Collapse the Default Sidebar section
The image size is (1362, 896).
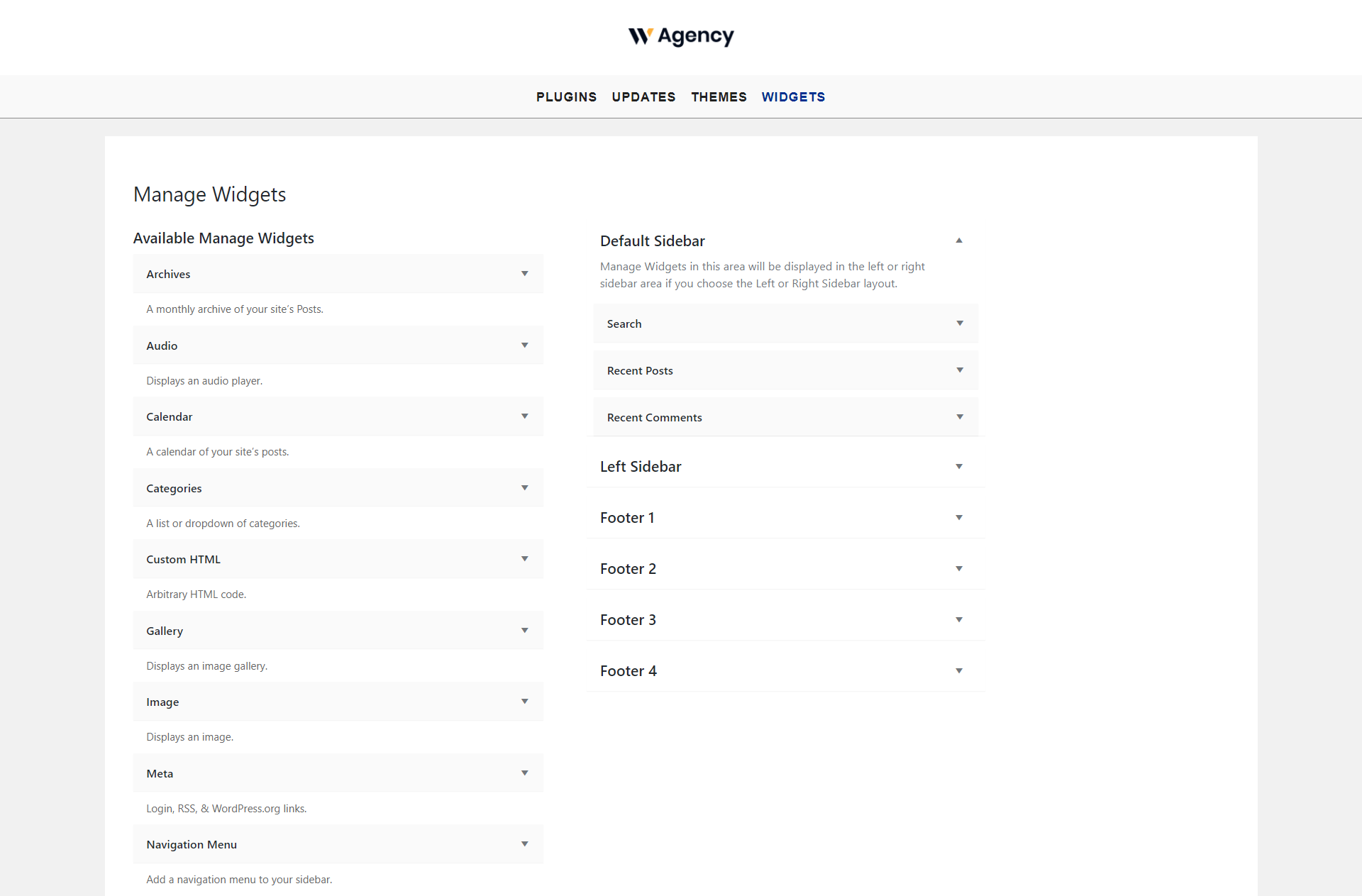[958, 240]
